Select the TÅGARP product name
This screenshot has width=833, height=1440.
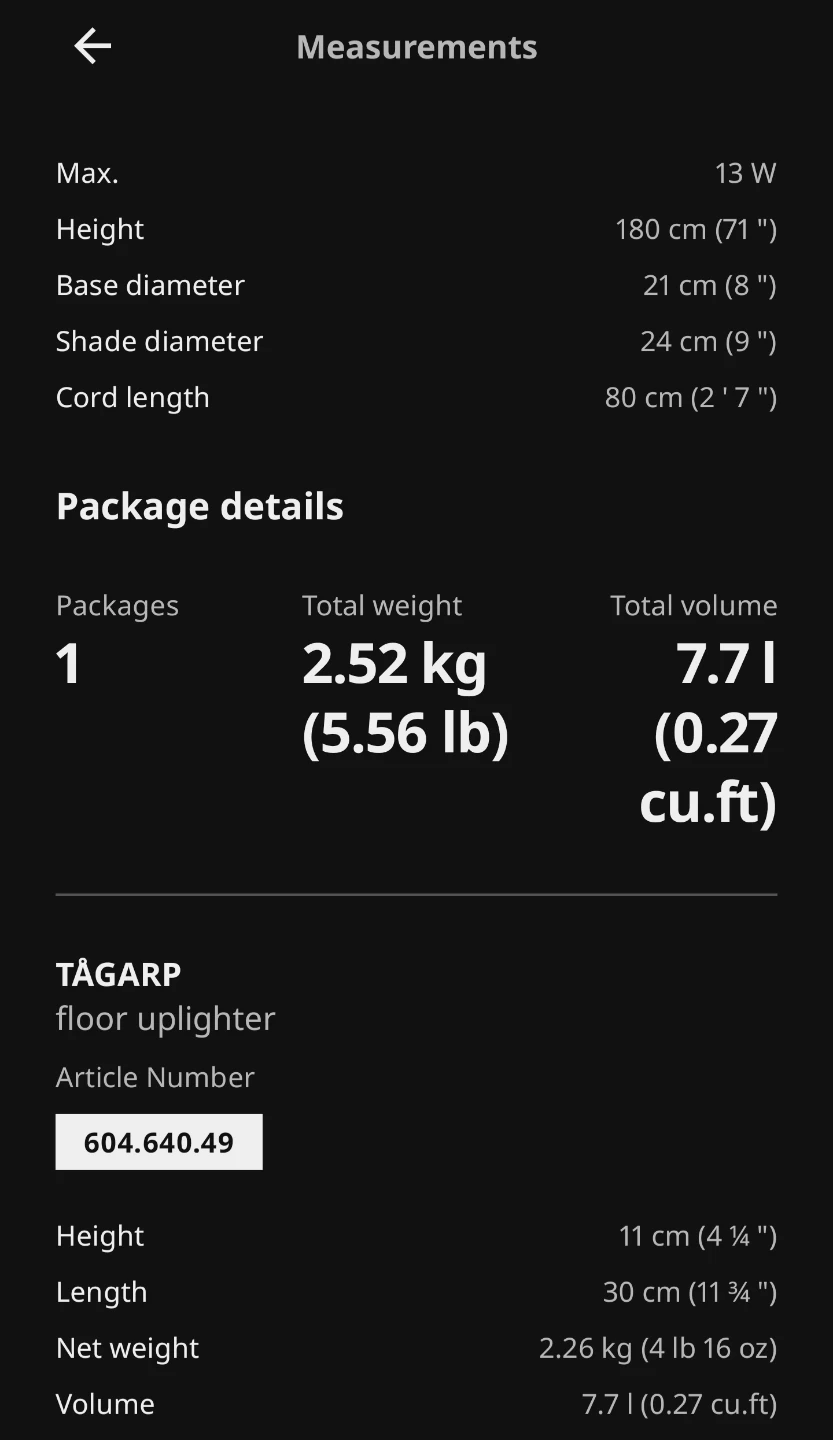[119, 974]
